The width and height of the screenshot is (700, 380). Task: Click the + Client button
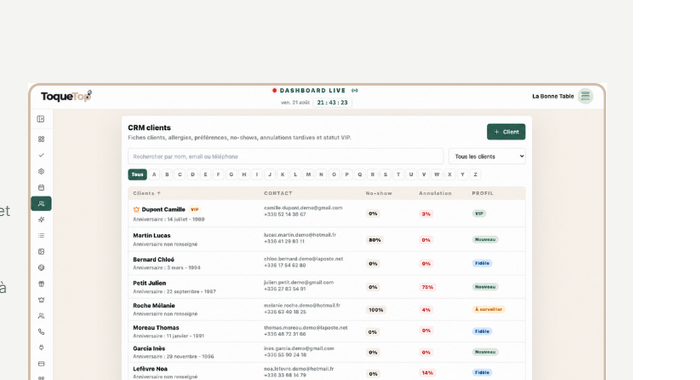[x=506, y=132]
